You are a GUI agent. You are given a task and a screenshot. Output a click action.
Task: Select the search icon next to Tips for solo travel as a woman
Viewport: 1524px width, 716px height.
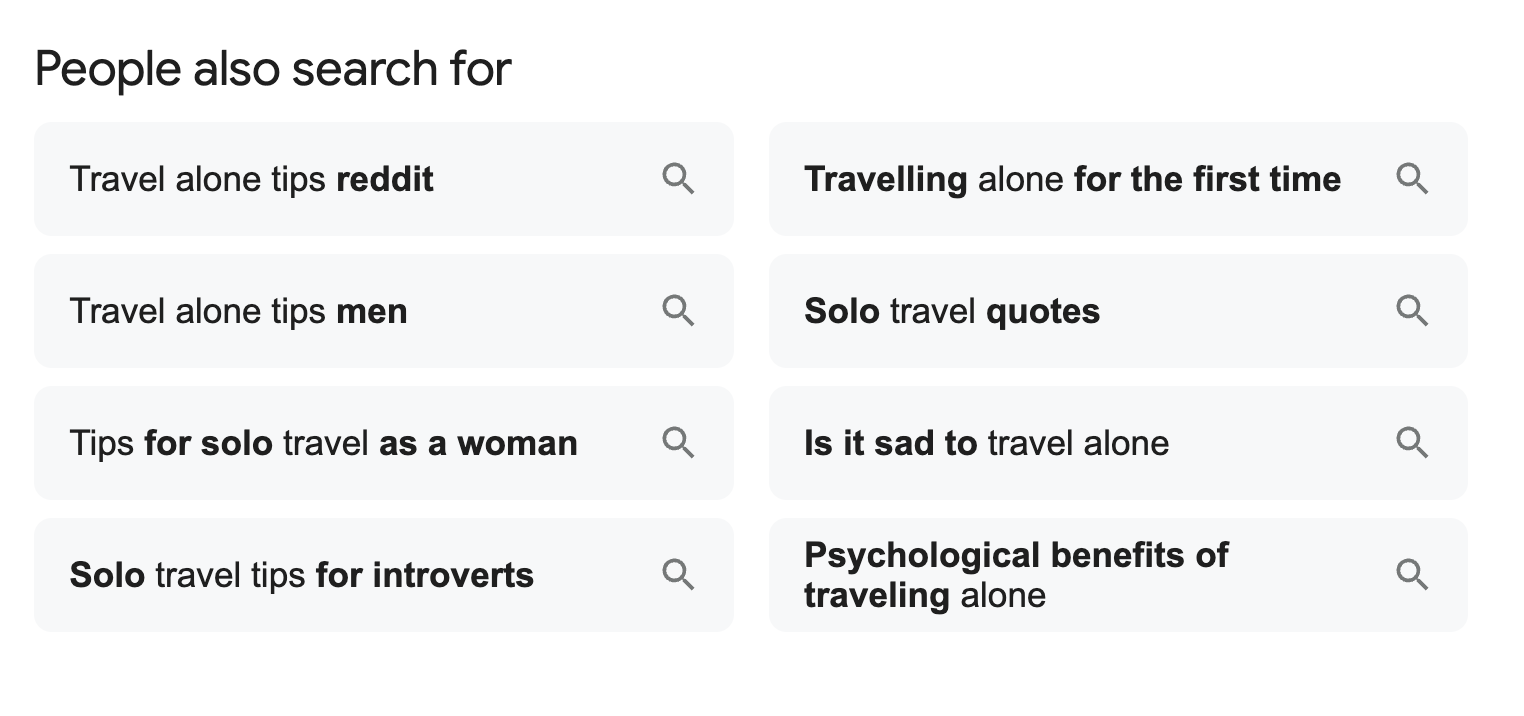pos(678,443)
